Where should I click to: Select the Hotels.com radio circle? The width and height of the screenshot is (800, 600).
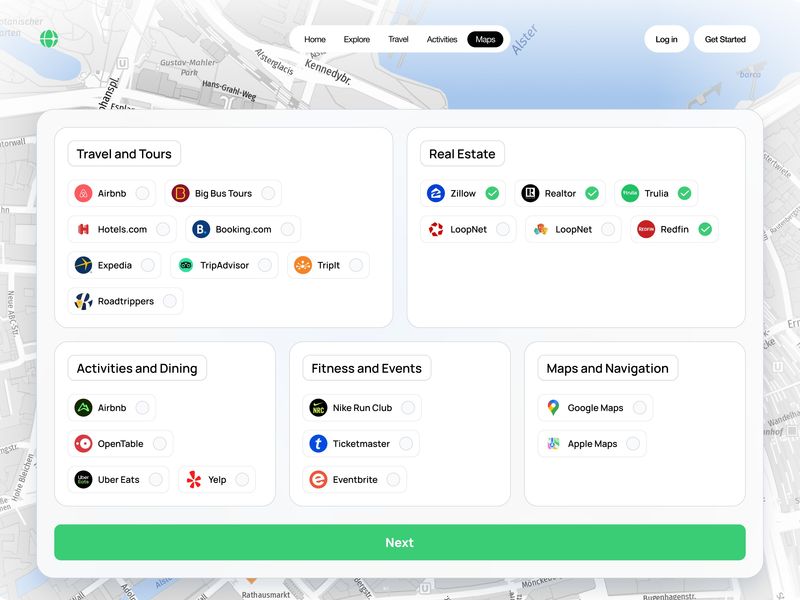coord(163,229)
